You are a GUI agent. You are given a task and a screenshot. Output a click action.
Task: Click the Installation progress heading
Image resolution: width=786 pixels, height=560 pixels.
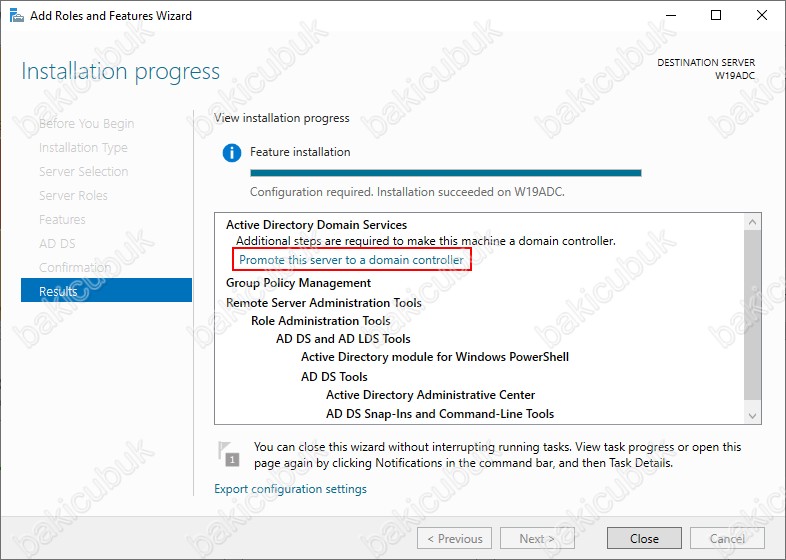point(120,71)
